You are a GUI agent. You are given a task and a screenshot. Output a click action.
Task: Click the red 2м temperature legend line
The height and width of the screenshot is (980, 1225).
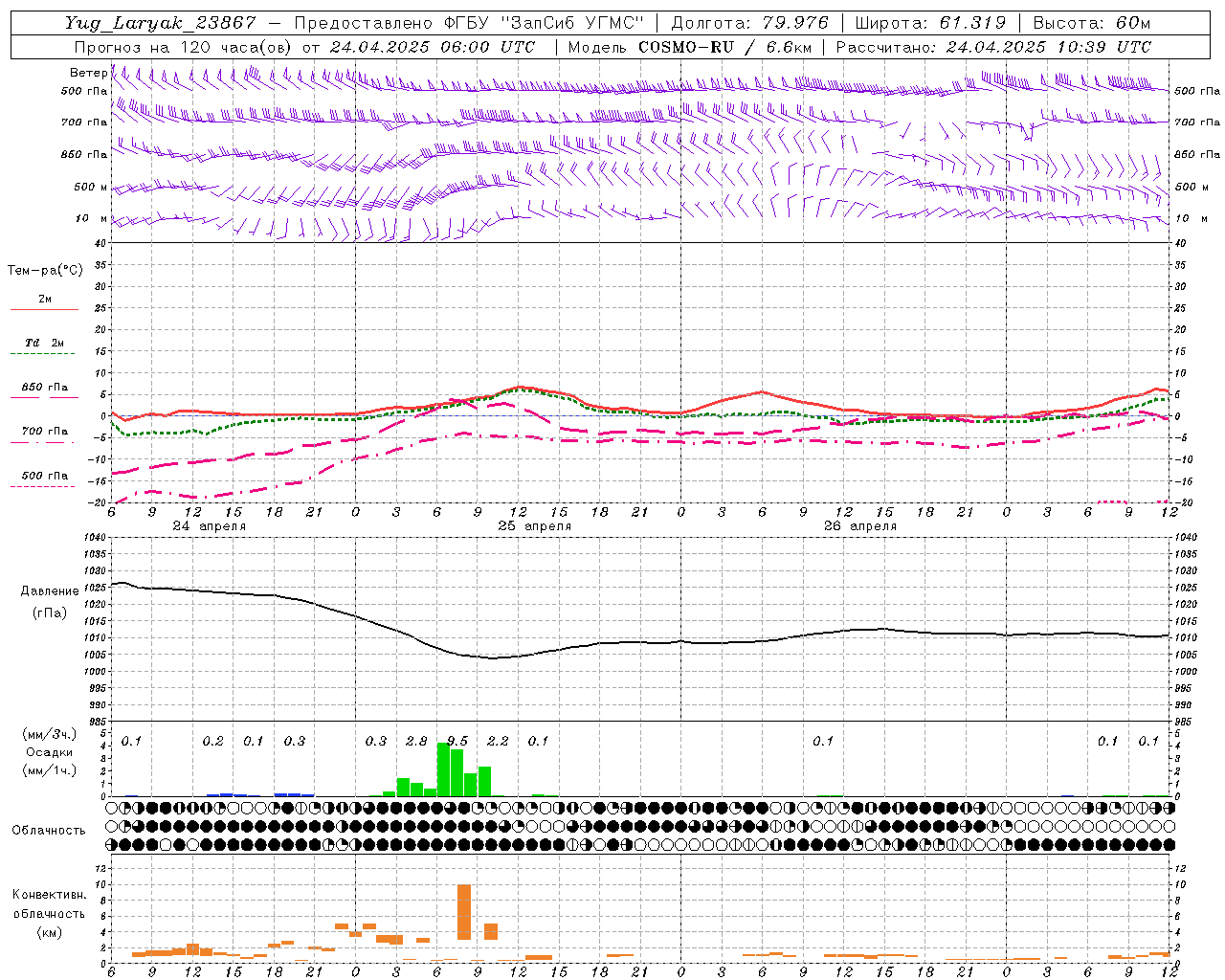[44, 309]
